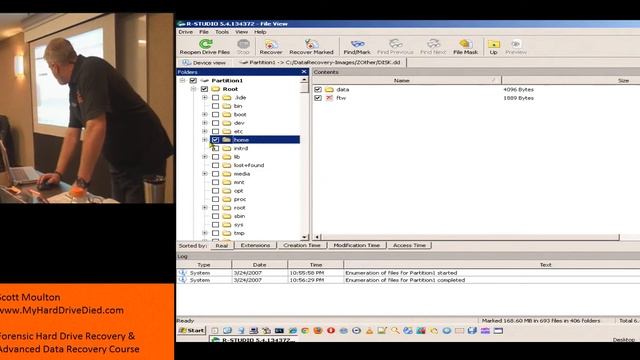
Task: Select the R-STUDIO taskbar button
Action: (253, 340)
